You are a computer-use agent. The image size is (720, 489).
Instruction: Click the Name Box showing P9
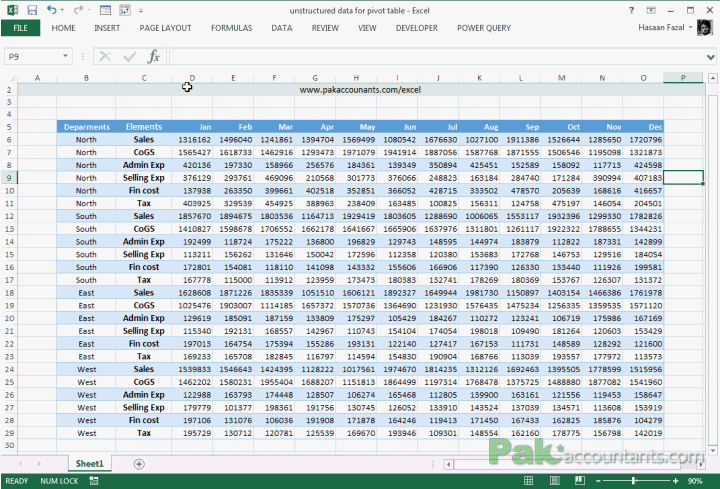[32, 56]
